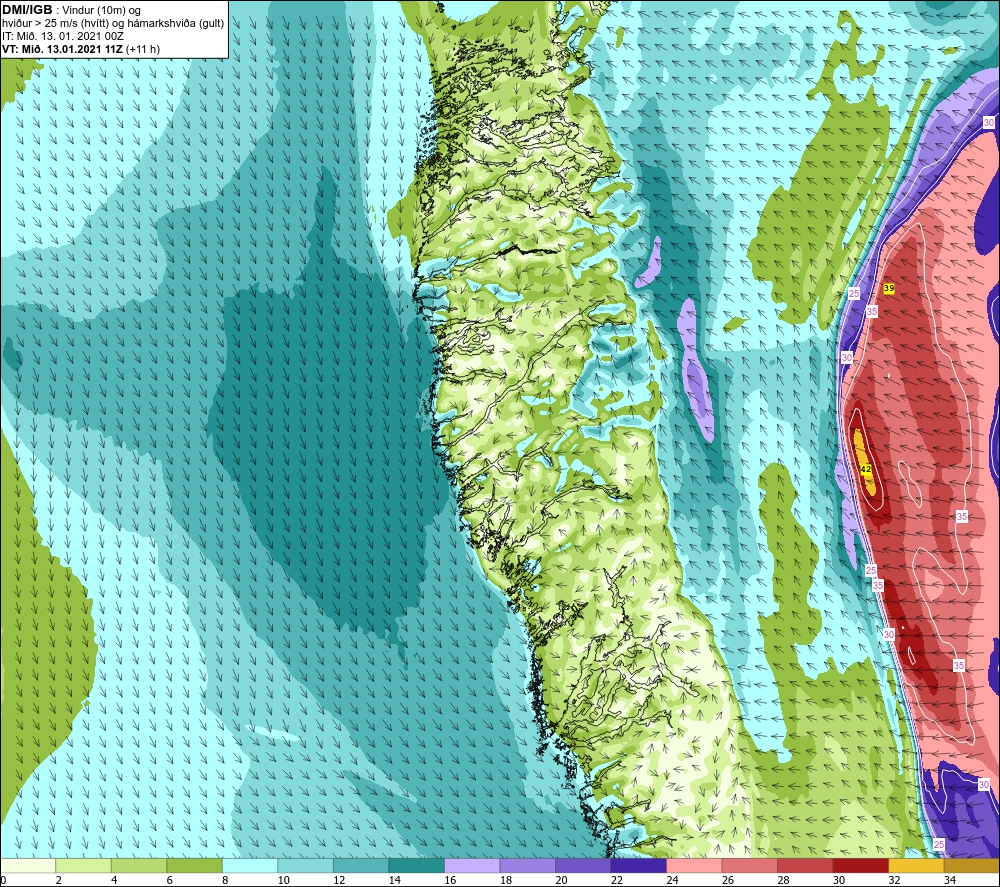
Task: Select the light green 2–4 m/s legend swatch
Action: click(84, 865)
